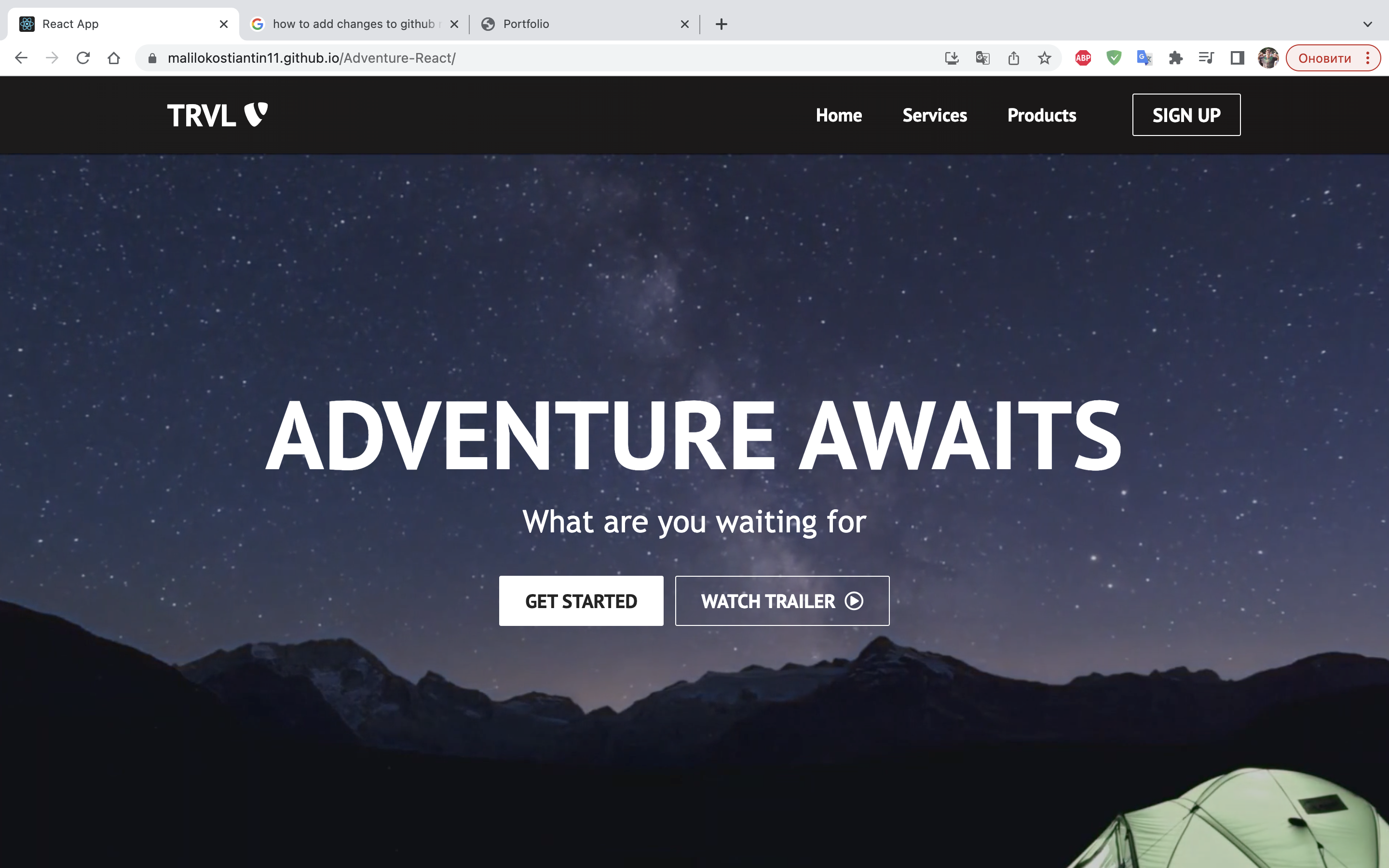1389x868 pixels.
Task: Install app via address bar icon
Action: coord(952,58)
